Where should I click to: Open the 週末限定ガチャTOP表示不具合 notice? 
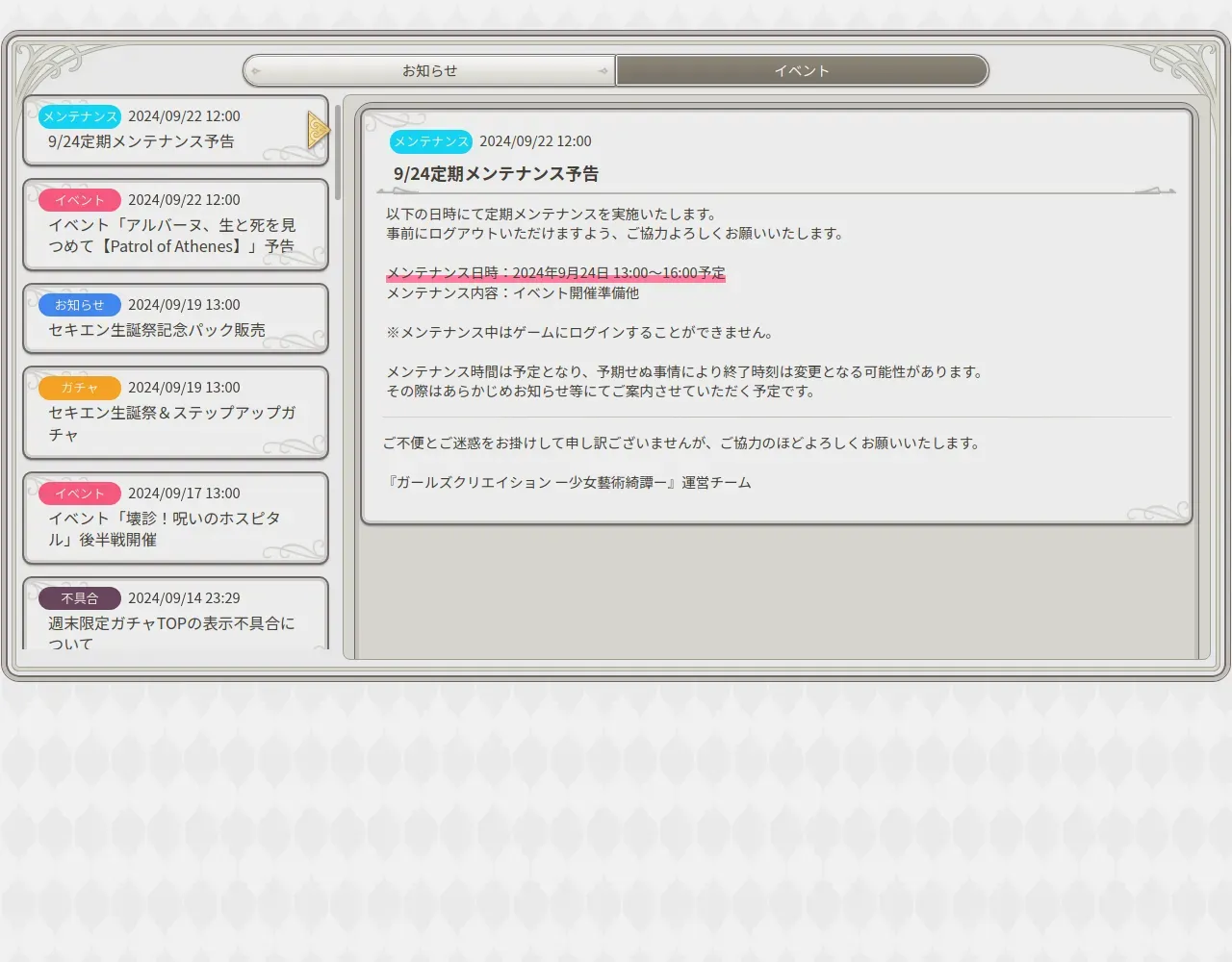coord(176,614)
